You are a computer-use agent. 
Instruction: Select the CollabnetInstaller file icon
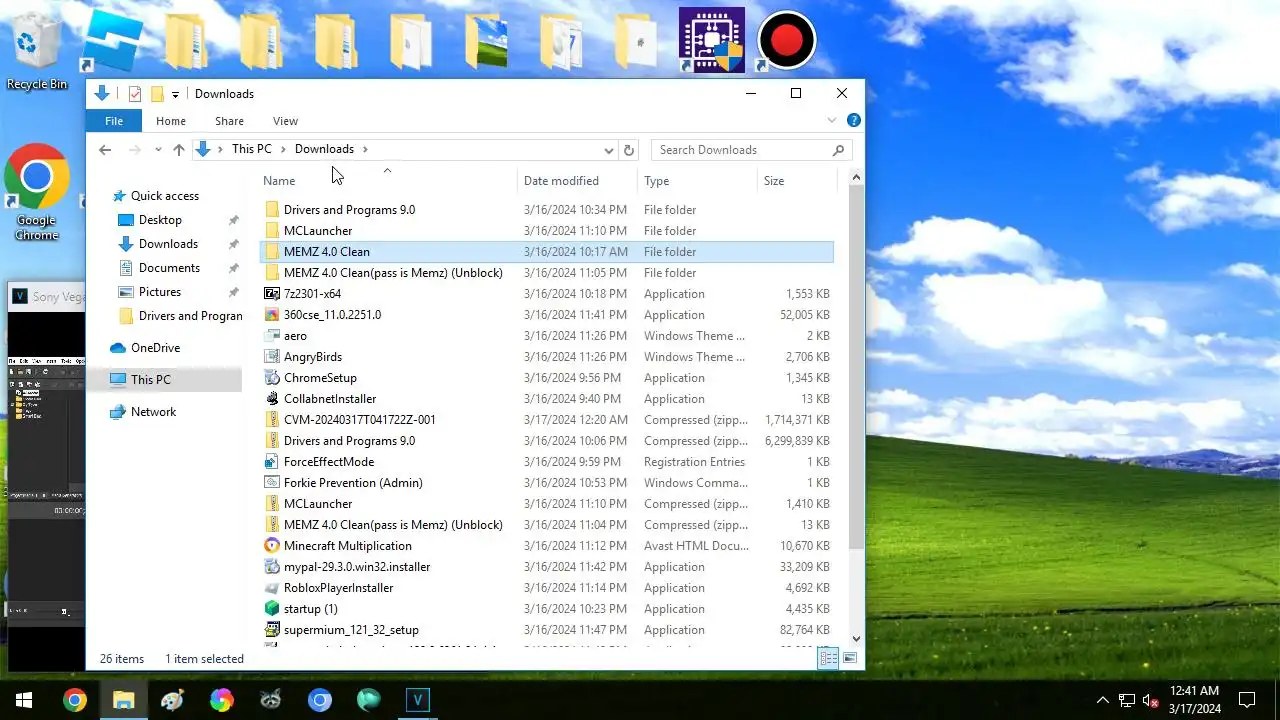(x=272, y=399)
